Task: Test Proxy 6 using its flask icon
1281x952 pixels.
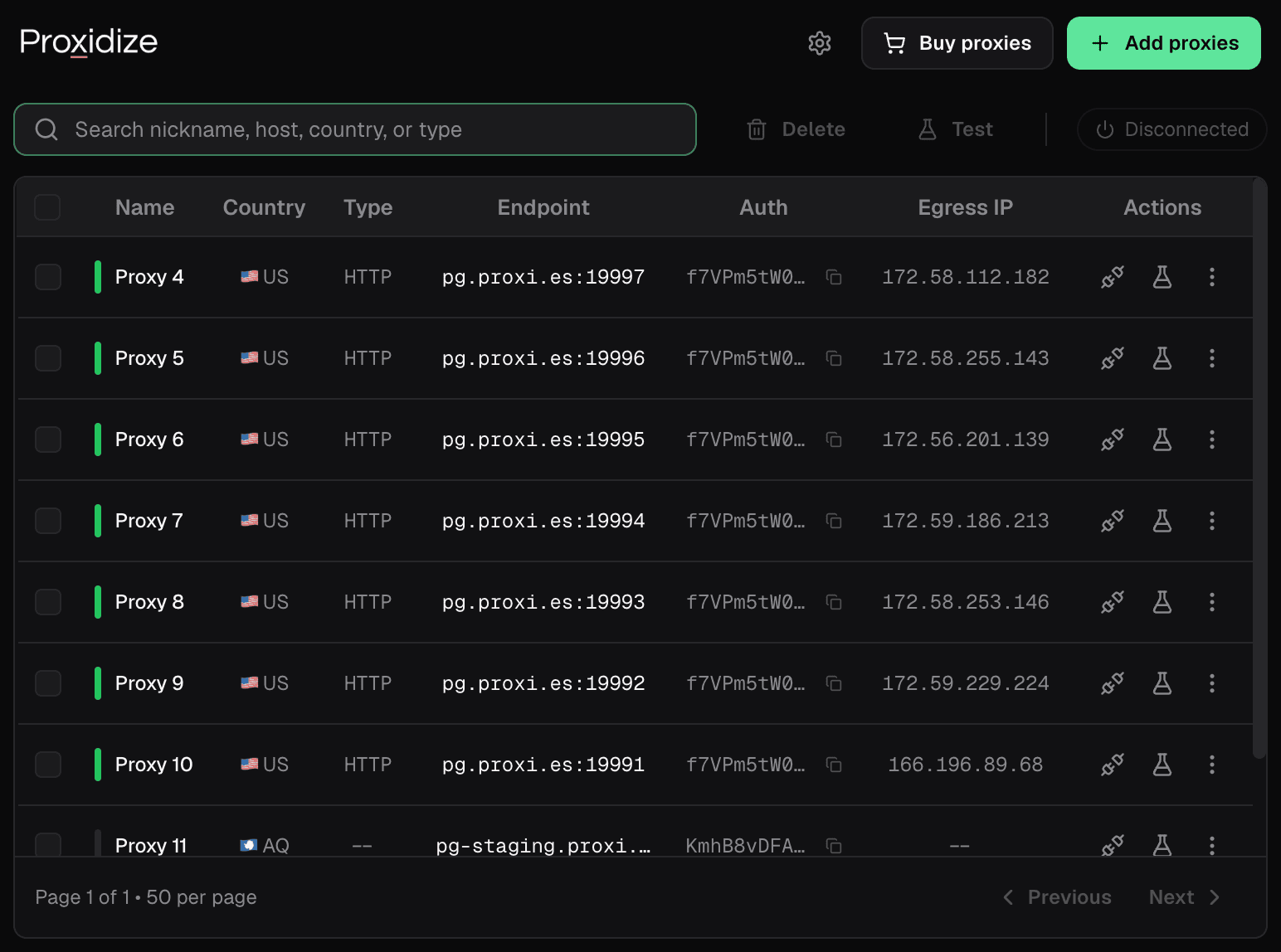Action: [x=1162, y=440]
